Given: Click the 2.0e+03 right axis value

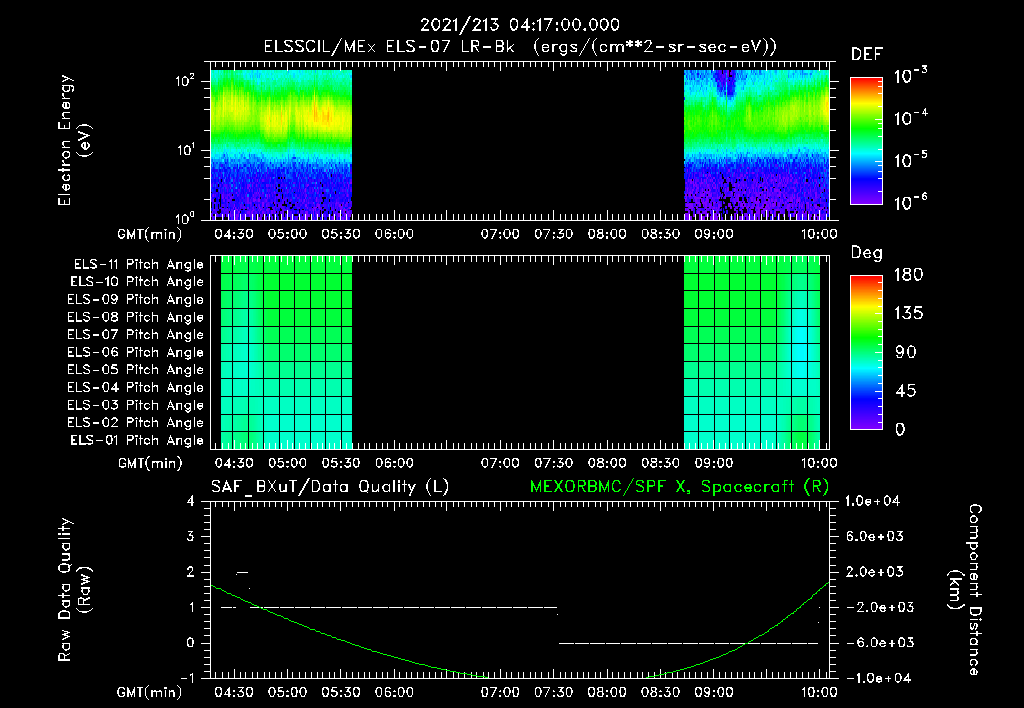Looking at the screenshot, I should tap(874, 572).
